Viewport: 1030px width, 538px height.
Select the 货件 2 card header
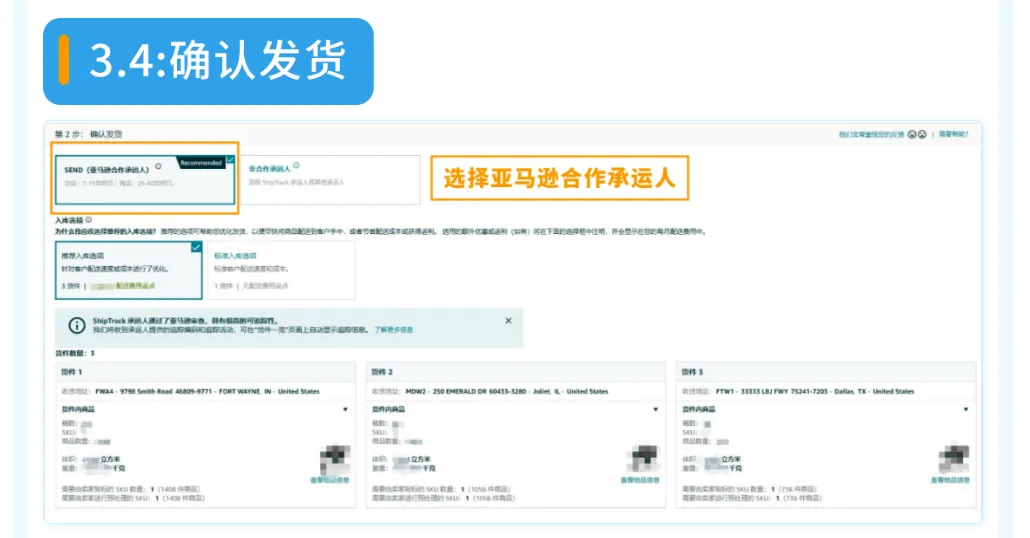coord(515,372)
